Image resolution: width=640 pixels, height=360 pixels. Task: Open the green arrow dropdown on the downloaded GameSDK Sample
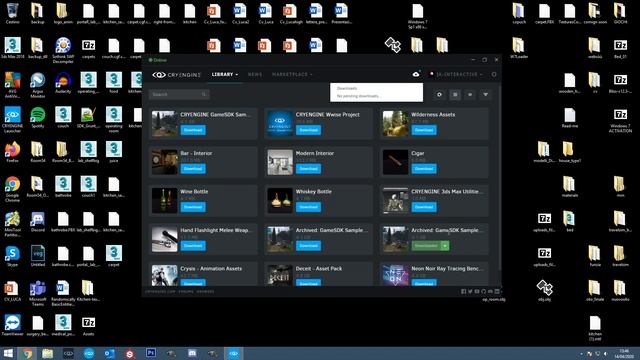point(445,245)
